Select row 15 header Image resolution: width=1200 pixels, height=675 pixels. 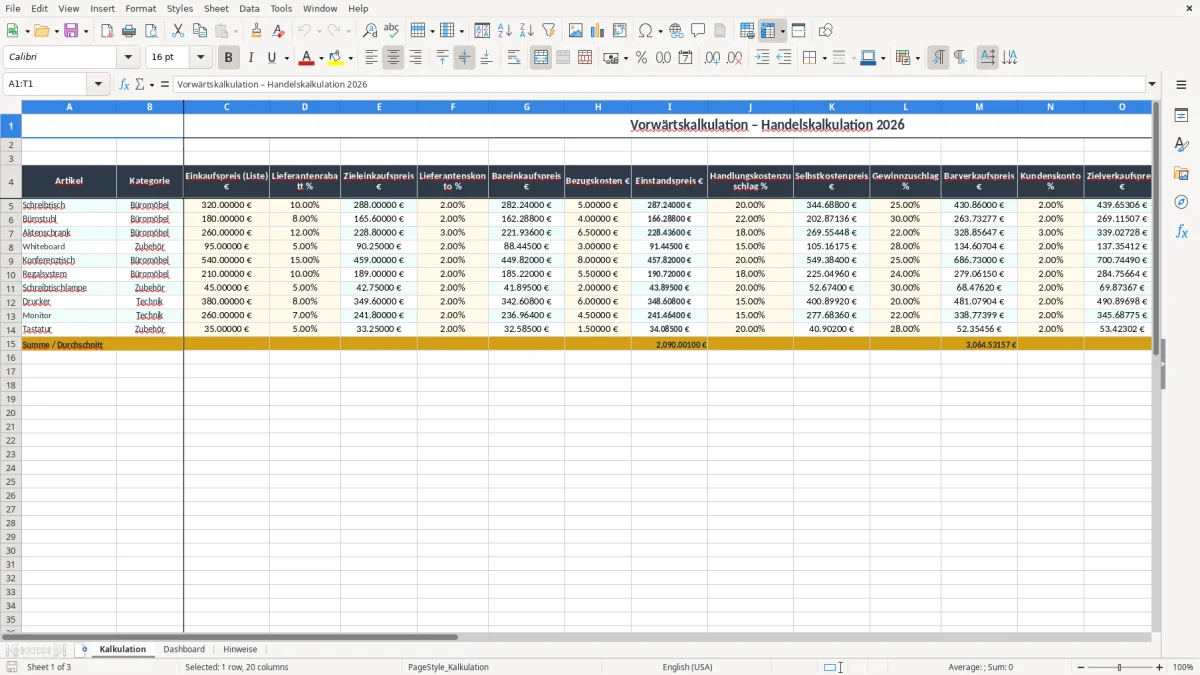[11, 344]
